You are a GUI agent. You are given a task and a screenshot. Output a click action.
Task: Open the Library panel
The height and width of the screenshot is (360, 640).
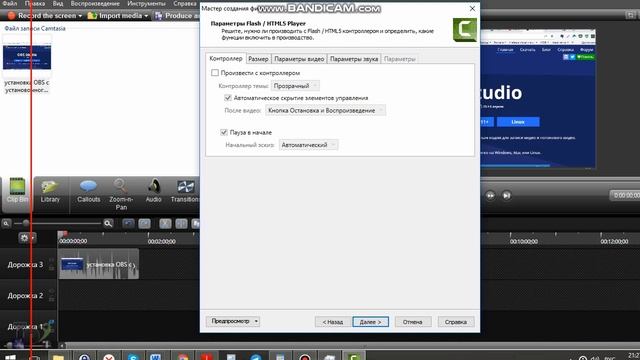(50, 191)
